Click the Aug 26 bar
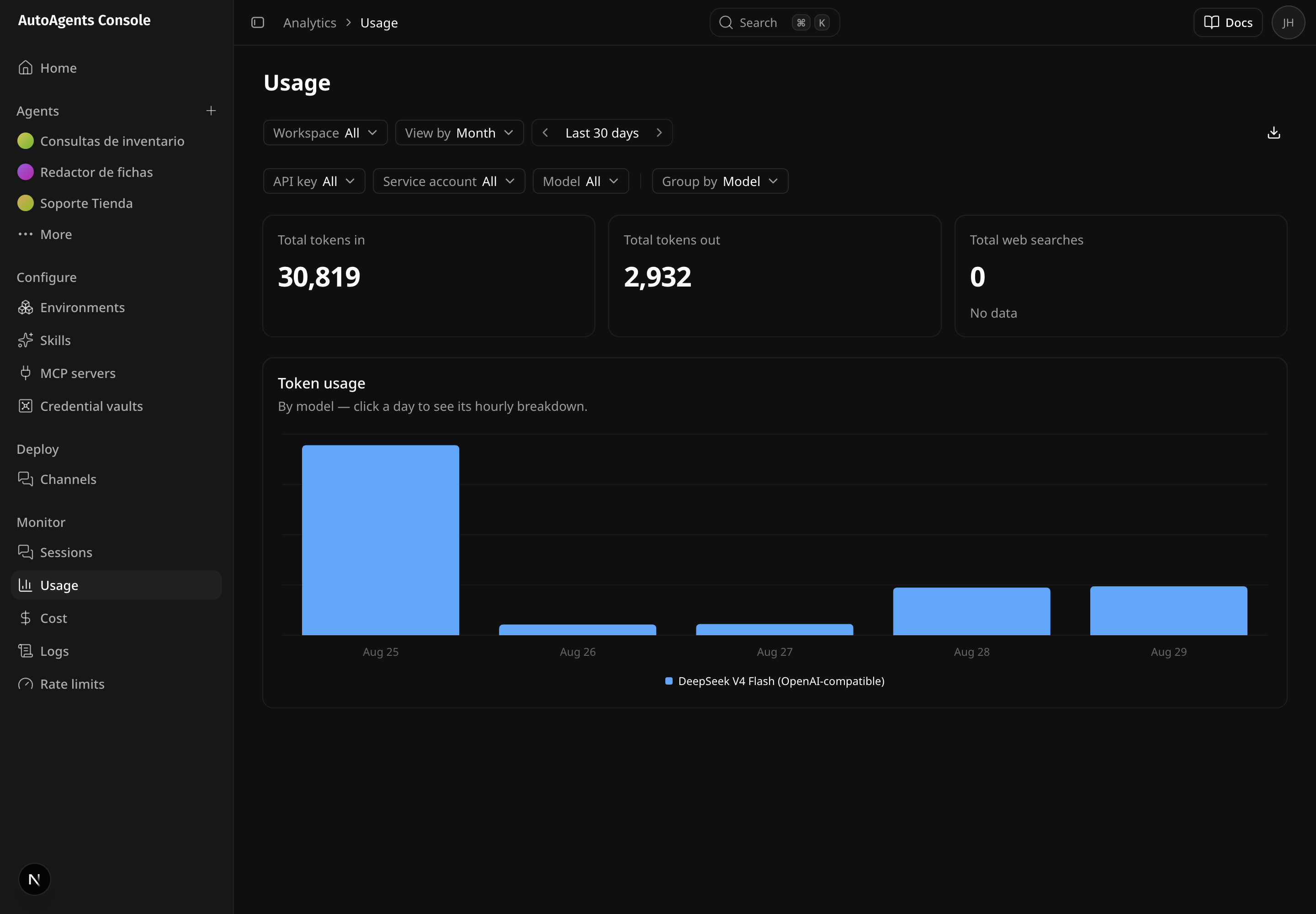Viewport: 1316px width, 914px height. (577, 629)
